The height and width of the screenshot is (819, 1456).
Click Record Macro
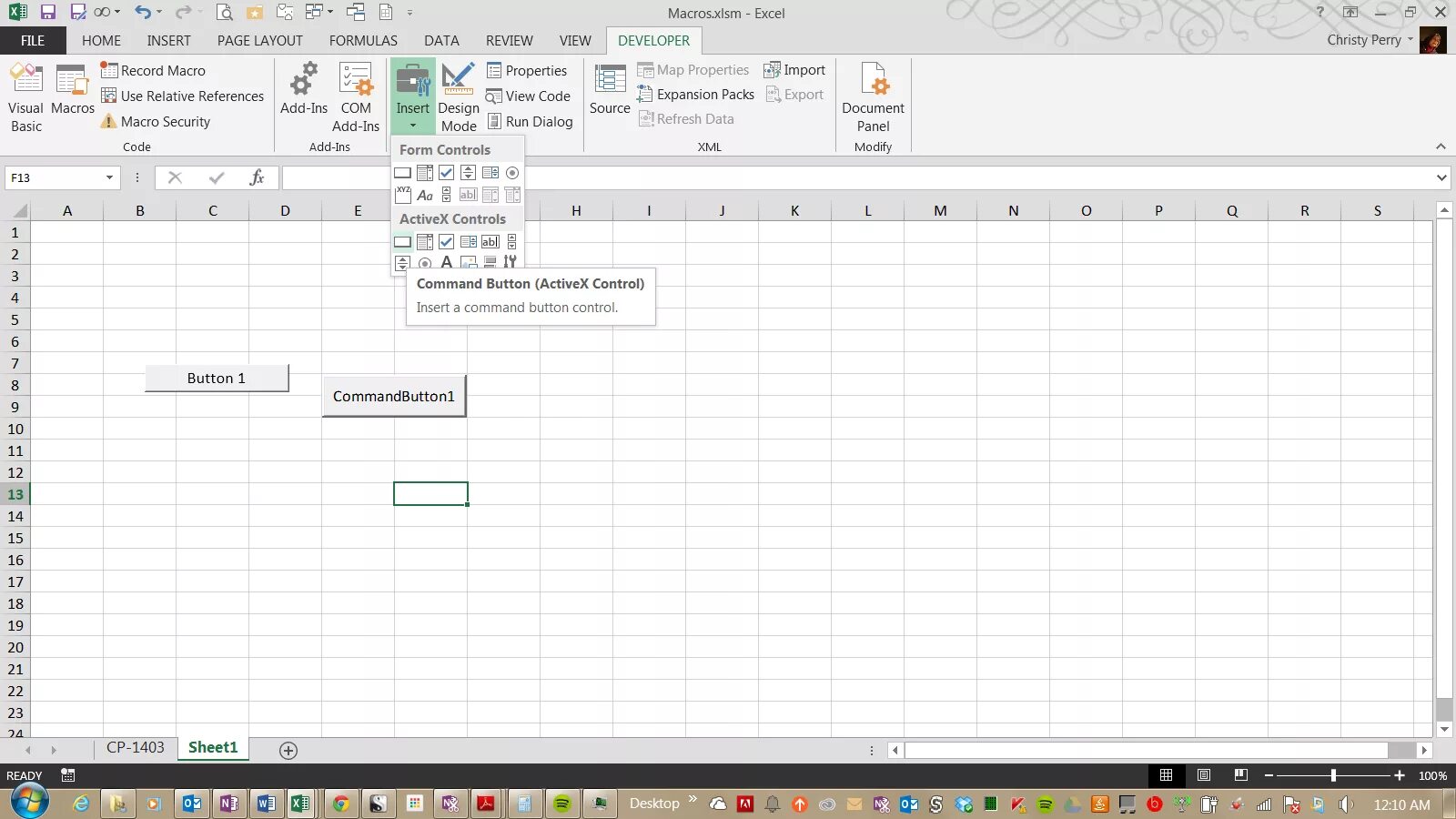pos(153,70)
